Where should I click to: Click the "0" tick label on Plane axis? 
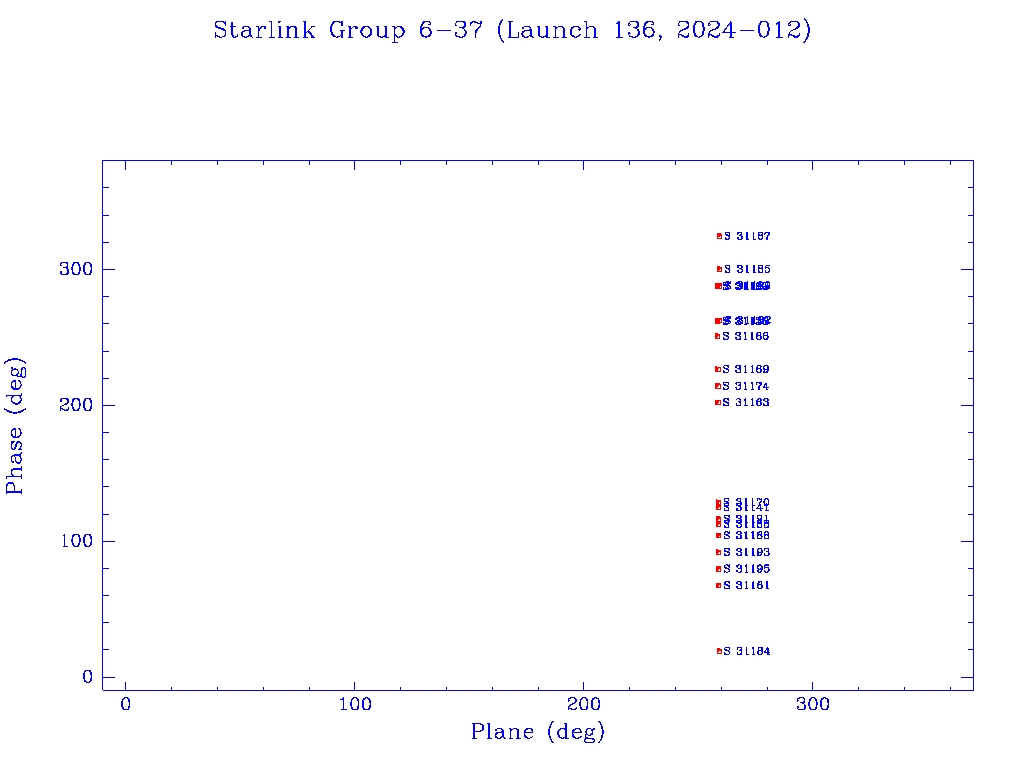[x=125, y=704]
